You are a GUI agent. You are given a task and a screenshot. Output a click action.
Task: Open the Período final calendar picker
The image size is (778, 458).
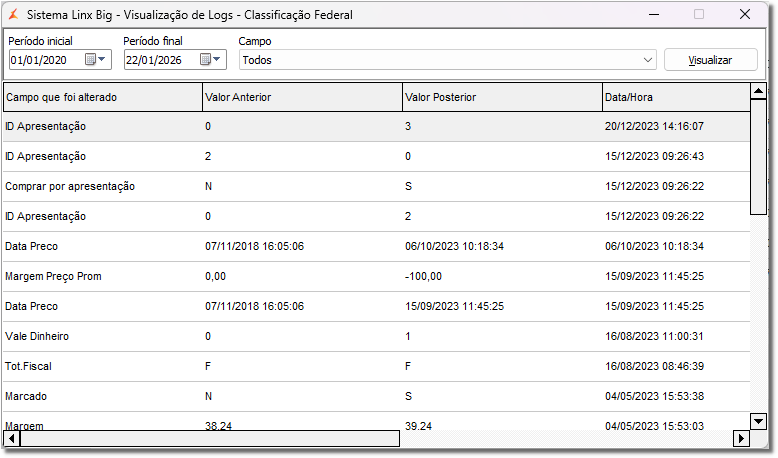(212, 60)
